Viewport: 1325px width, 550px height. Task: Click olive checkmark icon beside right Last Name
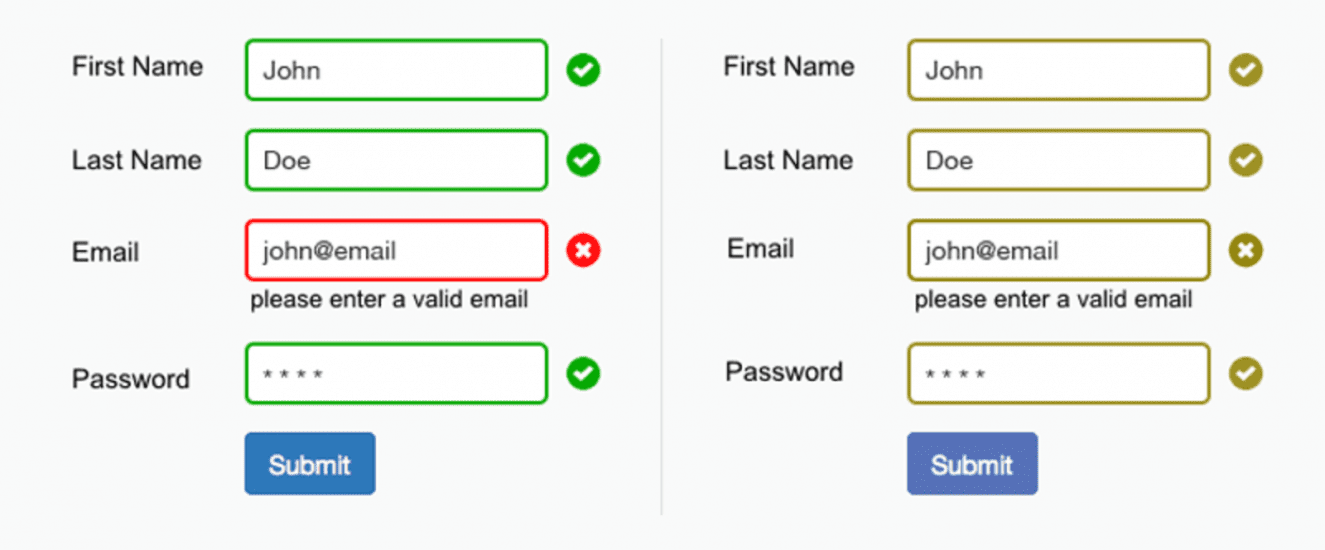(x=1245, y=160)
